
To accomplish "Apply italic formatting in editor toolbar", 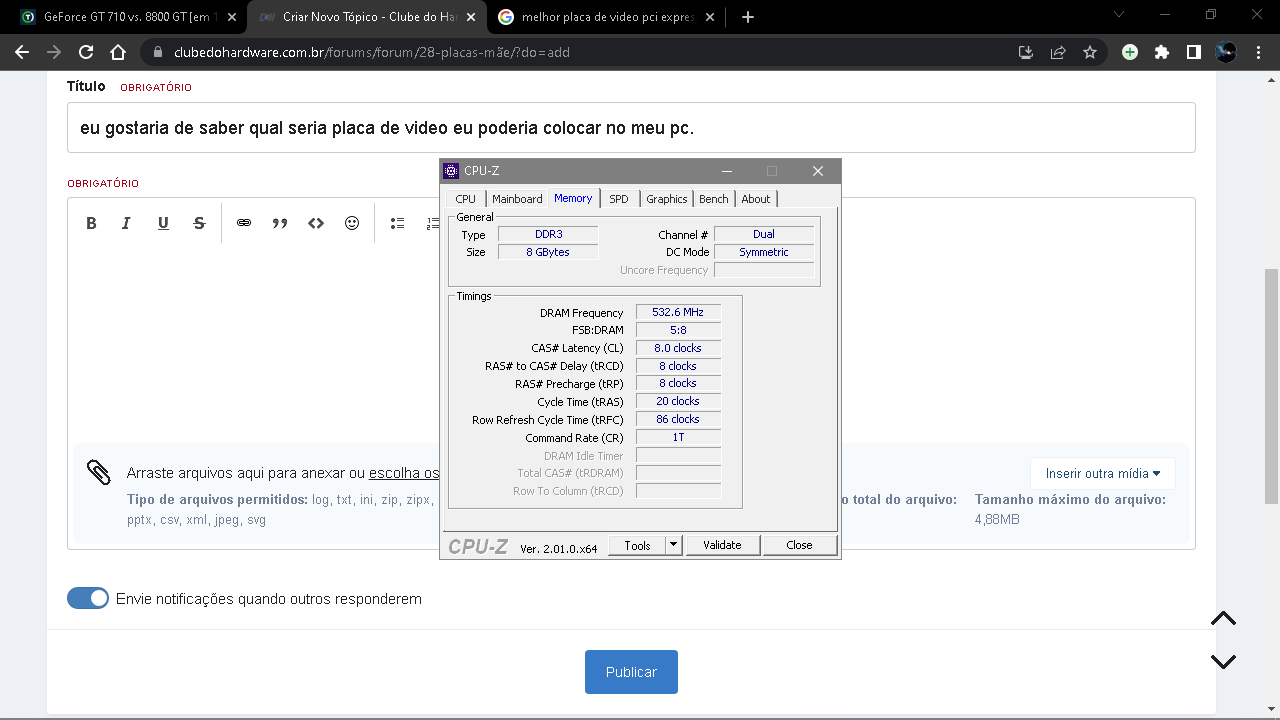I will click(x=126, y=223).
